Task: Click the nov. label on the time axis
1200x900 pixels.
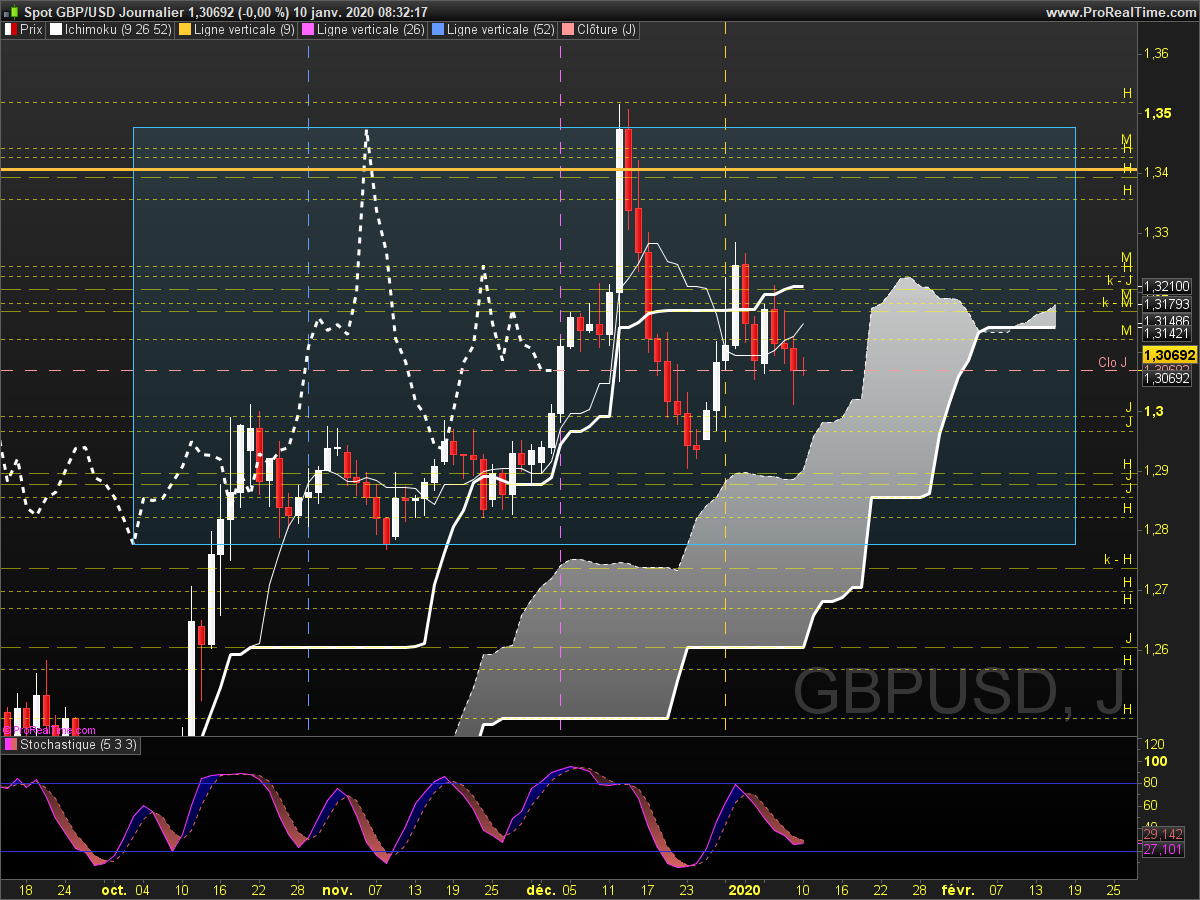Action: [337, 888]
